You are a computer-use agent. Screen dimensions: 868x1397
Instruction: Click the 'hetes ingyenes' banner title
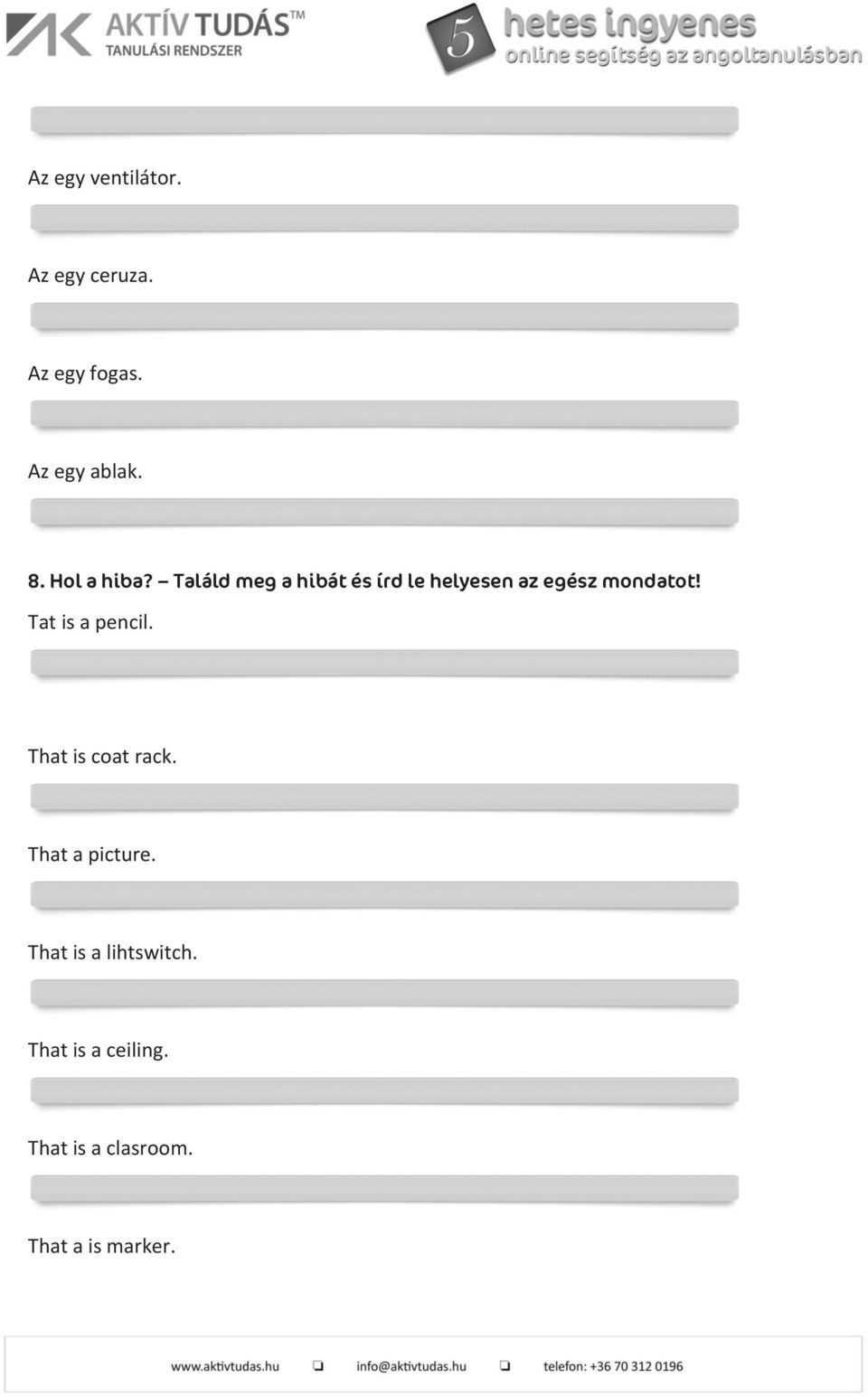tap(629, 24)
